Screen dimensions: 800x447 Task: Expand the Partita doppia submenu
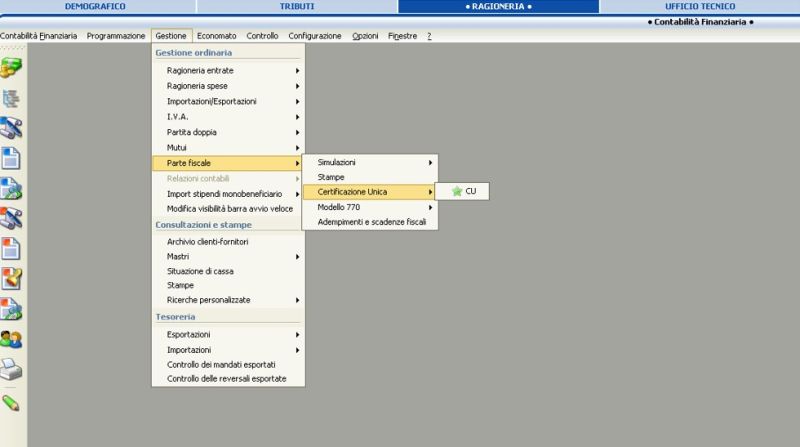228,132
